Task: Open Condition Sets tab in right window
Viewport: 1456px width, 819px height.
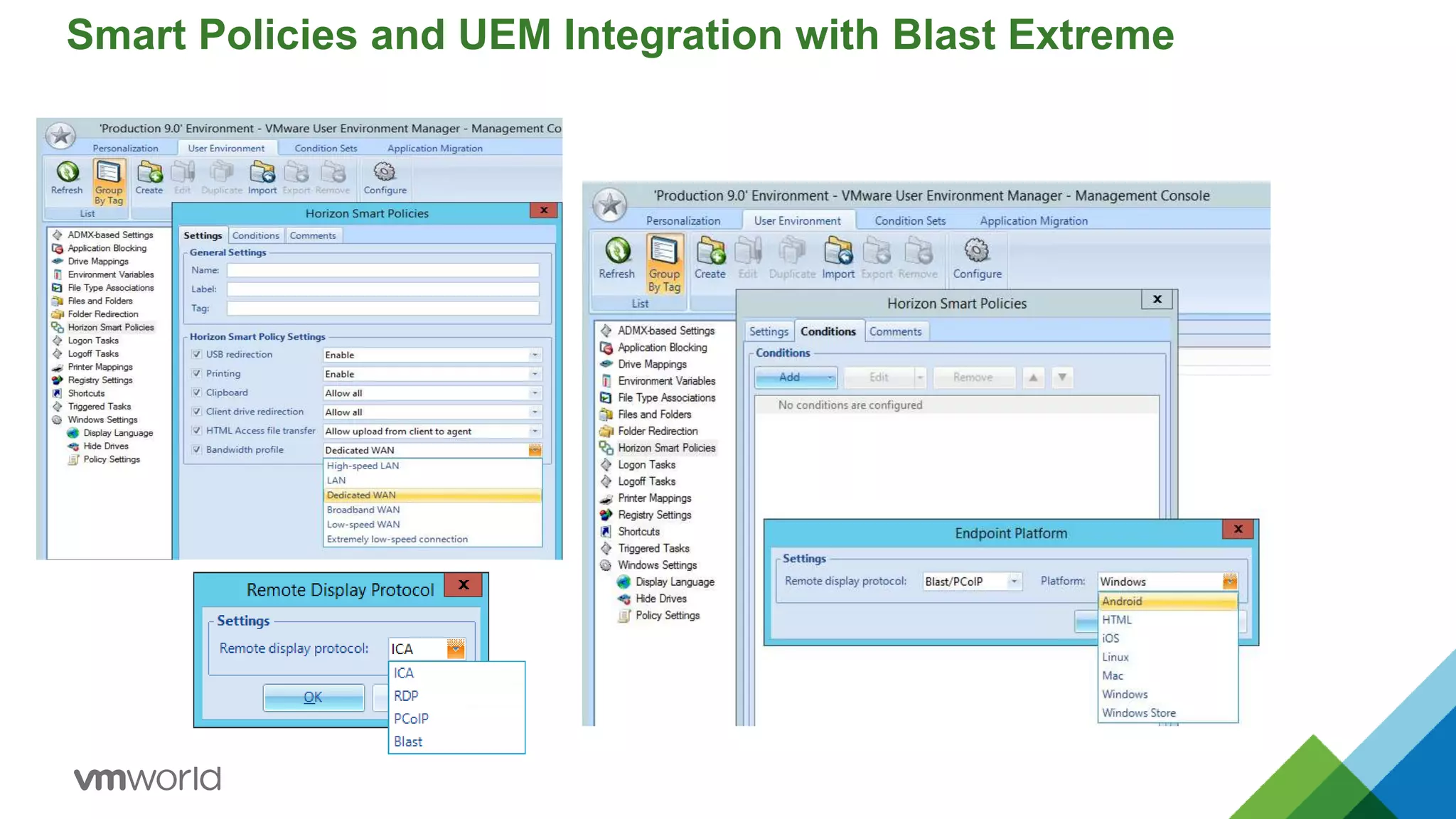Action: click(x=910, y=220)
